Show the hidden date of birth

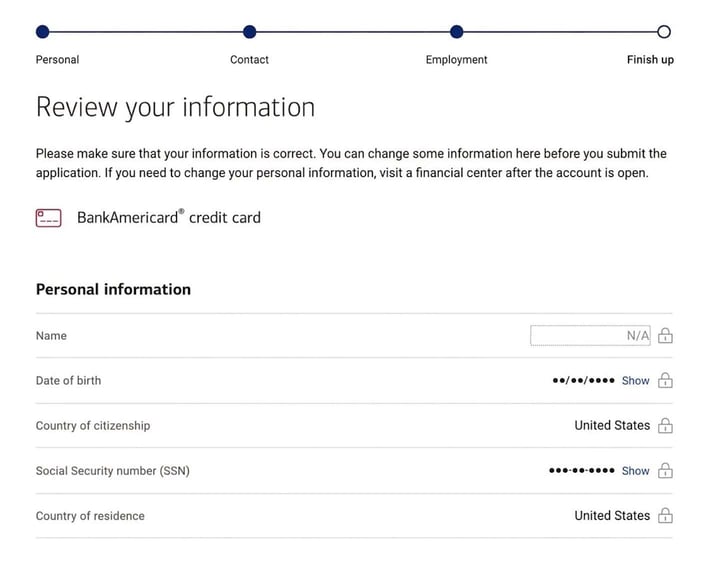[x=635, y=380]
